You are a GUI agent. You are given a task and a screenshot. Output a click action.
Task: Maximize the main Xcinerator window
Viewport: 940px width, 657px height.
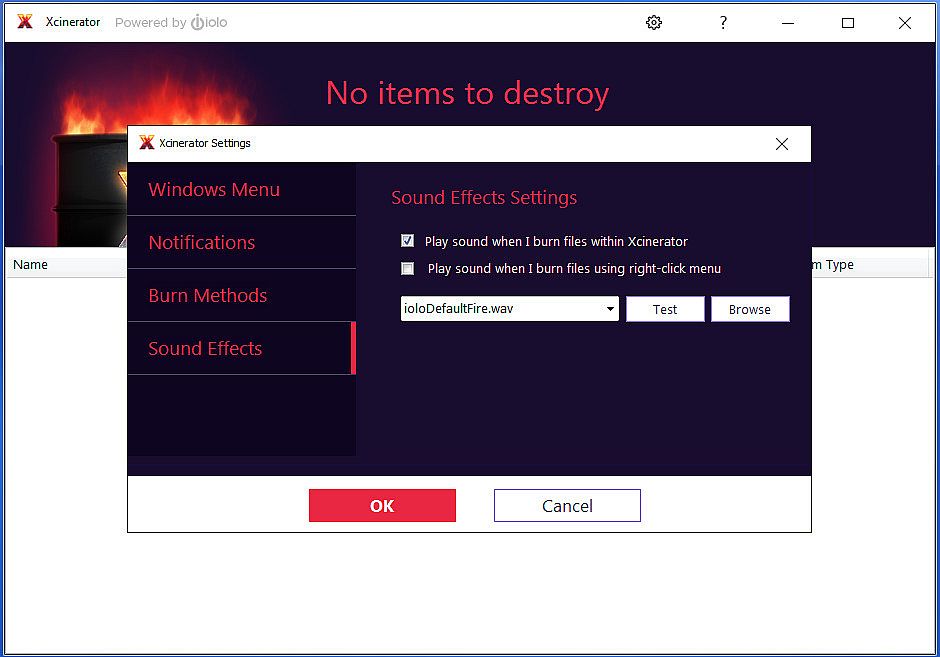848,23
